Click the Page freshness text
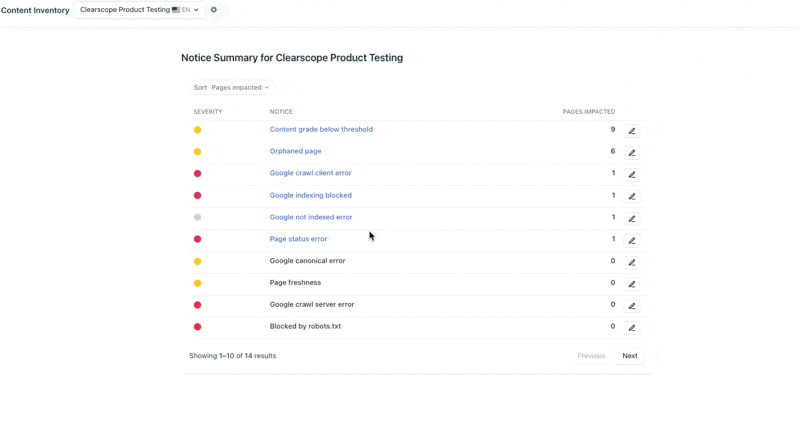This screenshot has width=800, height=430. 295,283
